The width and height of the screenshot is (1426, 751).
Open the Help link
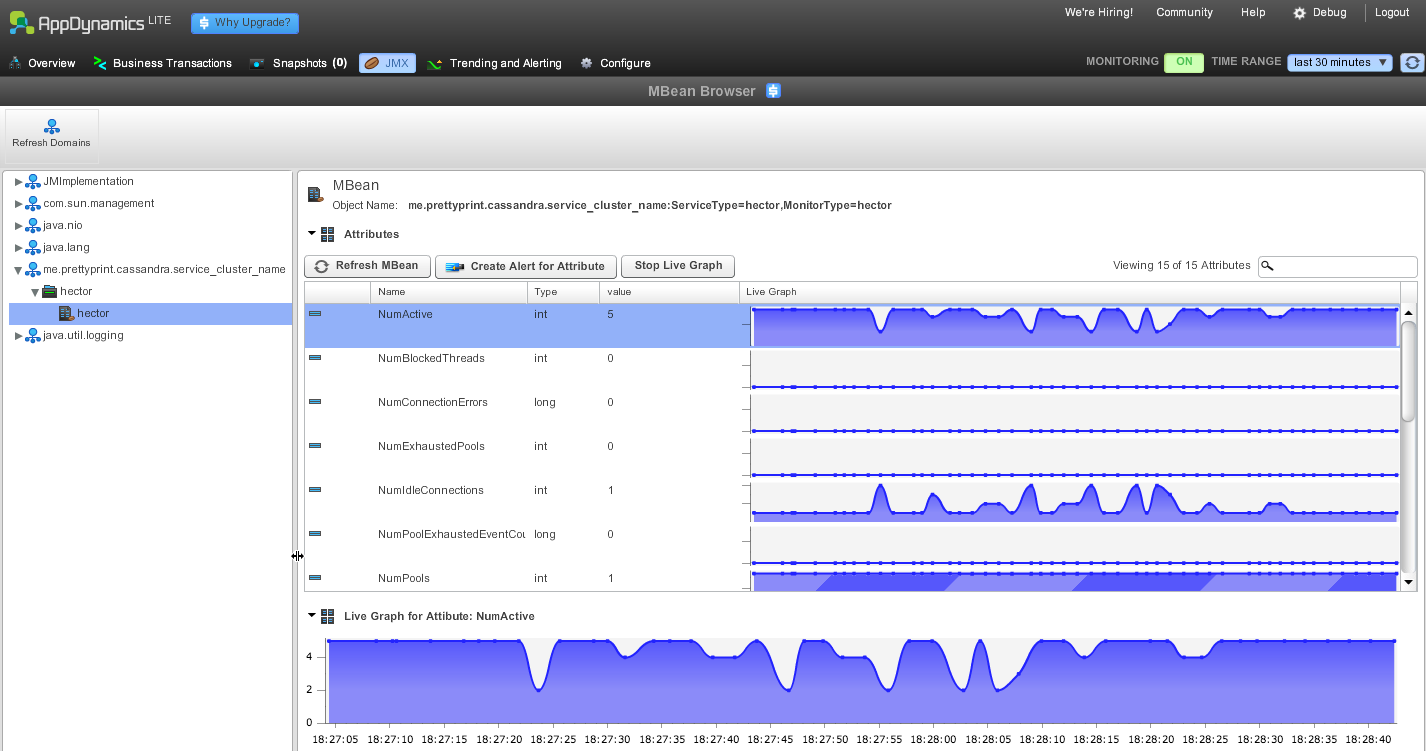[x=1253, y=13]
